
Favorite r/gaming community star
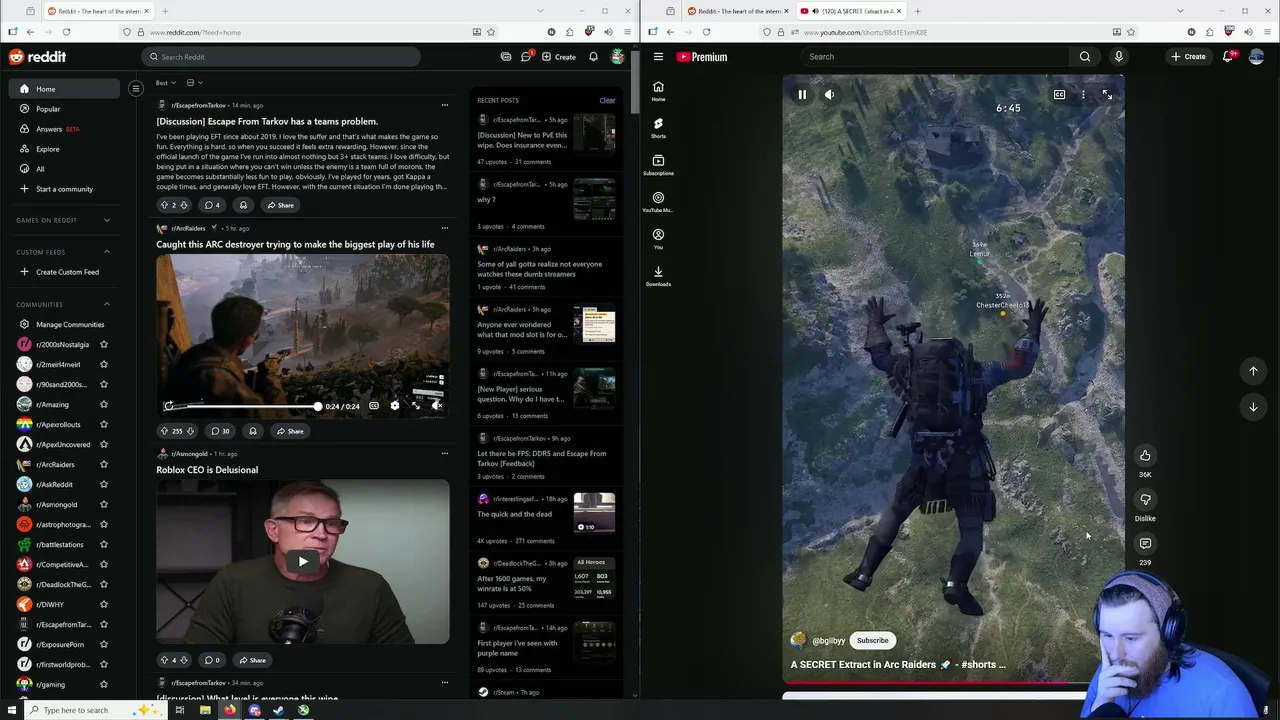pyautogui.click(x=104, y=684)
